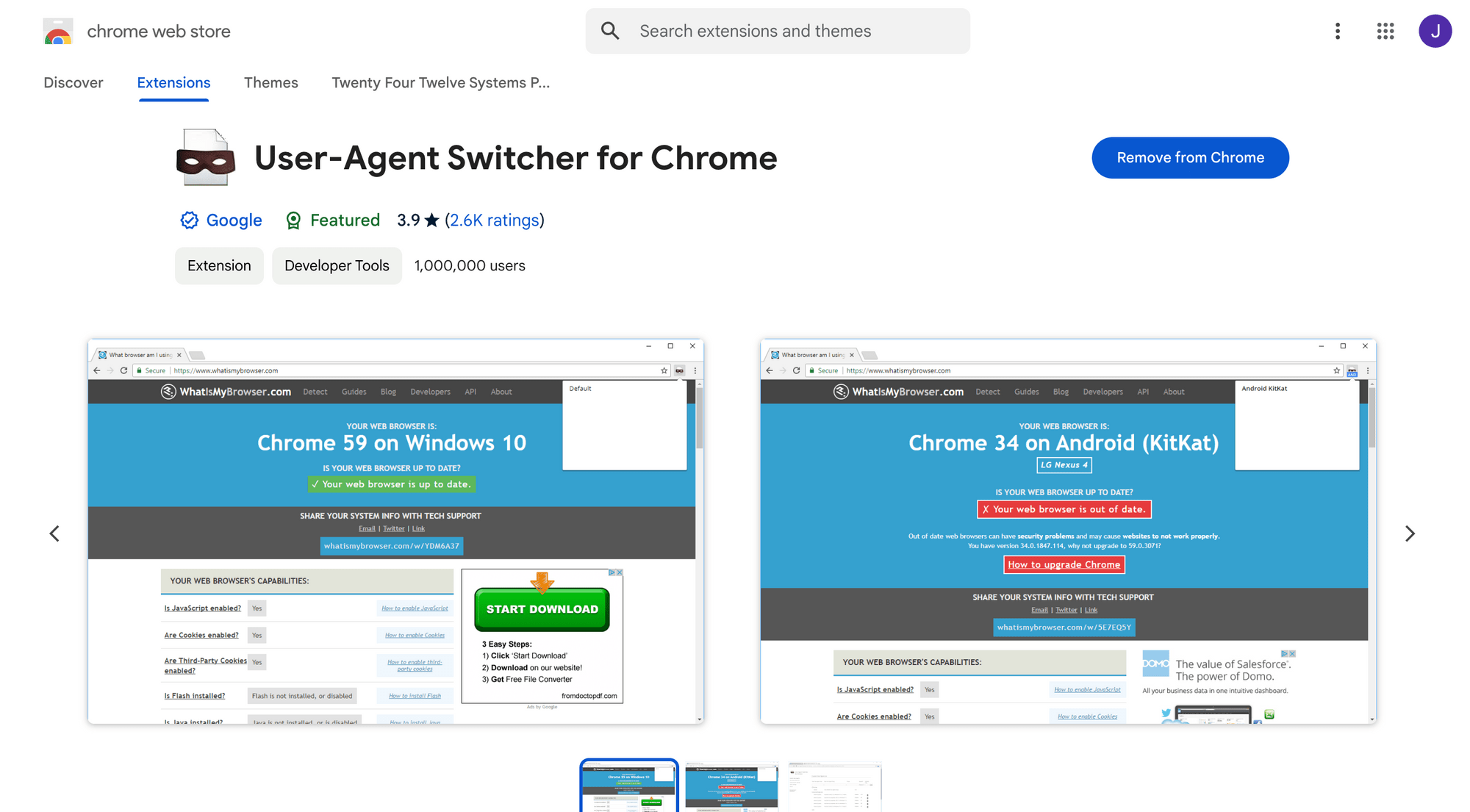Click the search magnifier icon

(610, 31)
